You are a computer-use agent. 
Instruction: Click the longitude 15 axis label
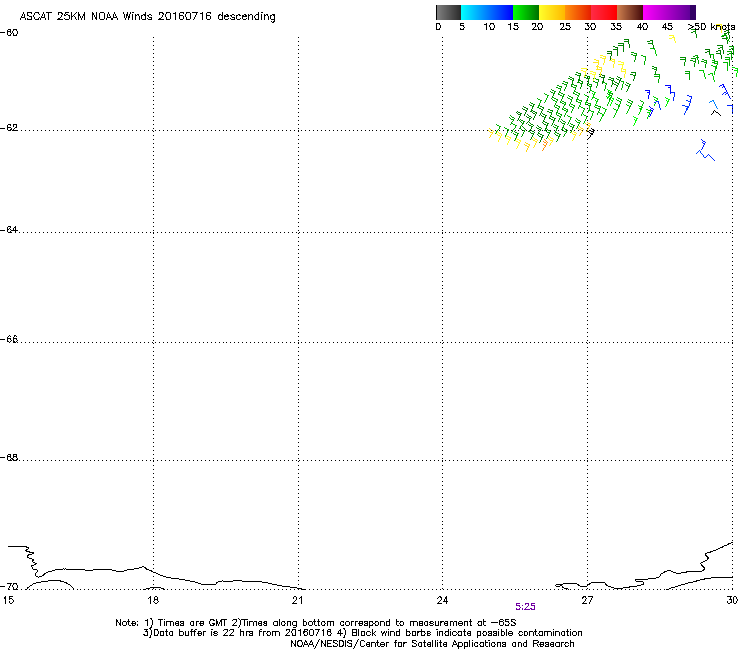click(x=8, y=600)
